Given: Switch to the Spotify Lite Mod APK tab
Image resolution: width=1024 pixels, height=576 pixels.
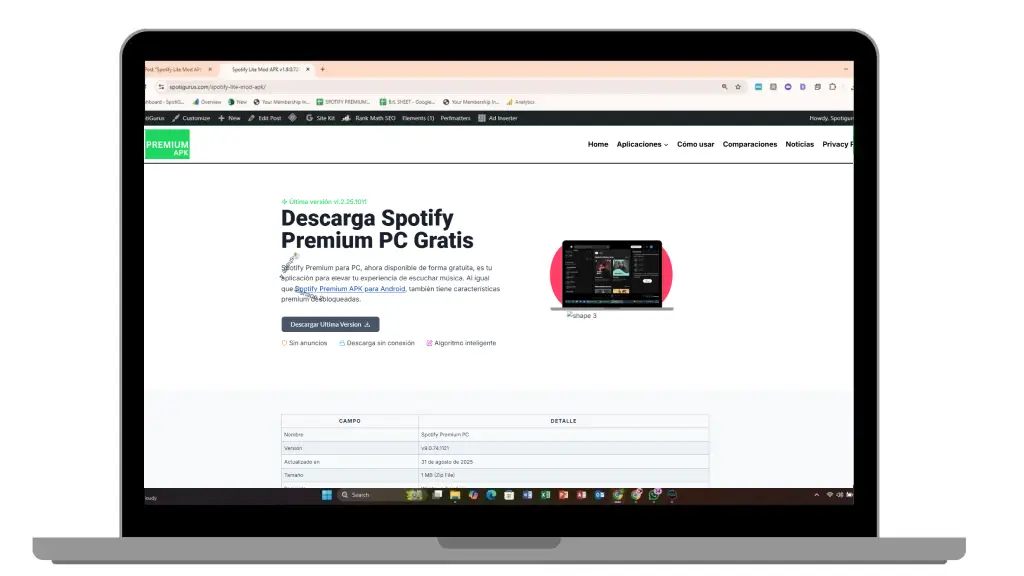Looking at the screenshot, I should click(267, 69).
